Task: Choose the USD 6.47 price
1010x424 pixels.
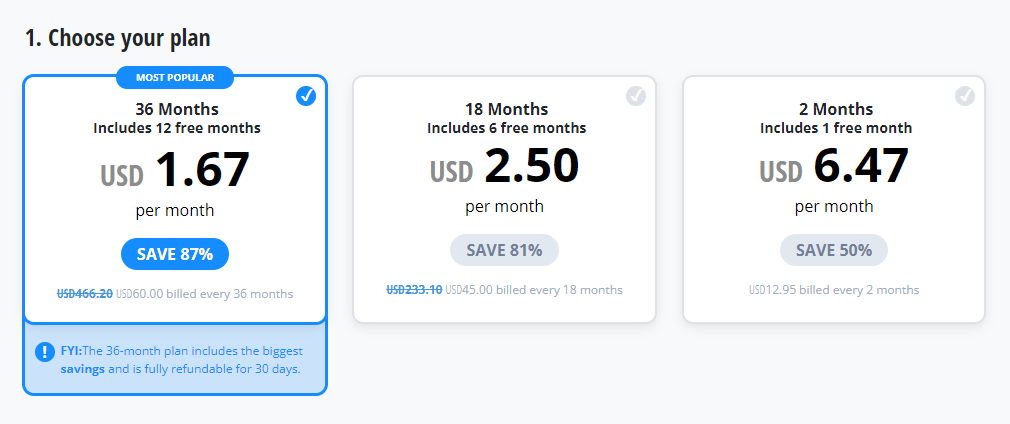Action: (834, 166)
